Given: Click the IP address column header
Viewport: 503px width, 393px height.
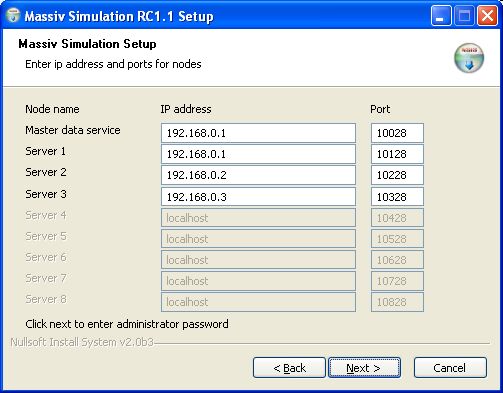Looking at the screenshot, I should (x=186, y=109).
